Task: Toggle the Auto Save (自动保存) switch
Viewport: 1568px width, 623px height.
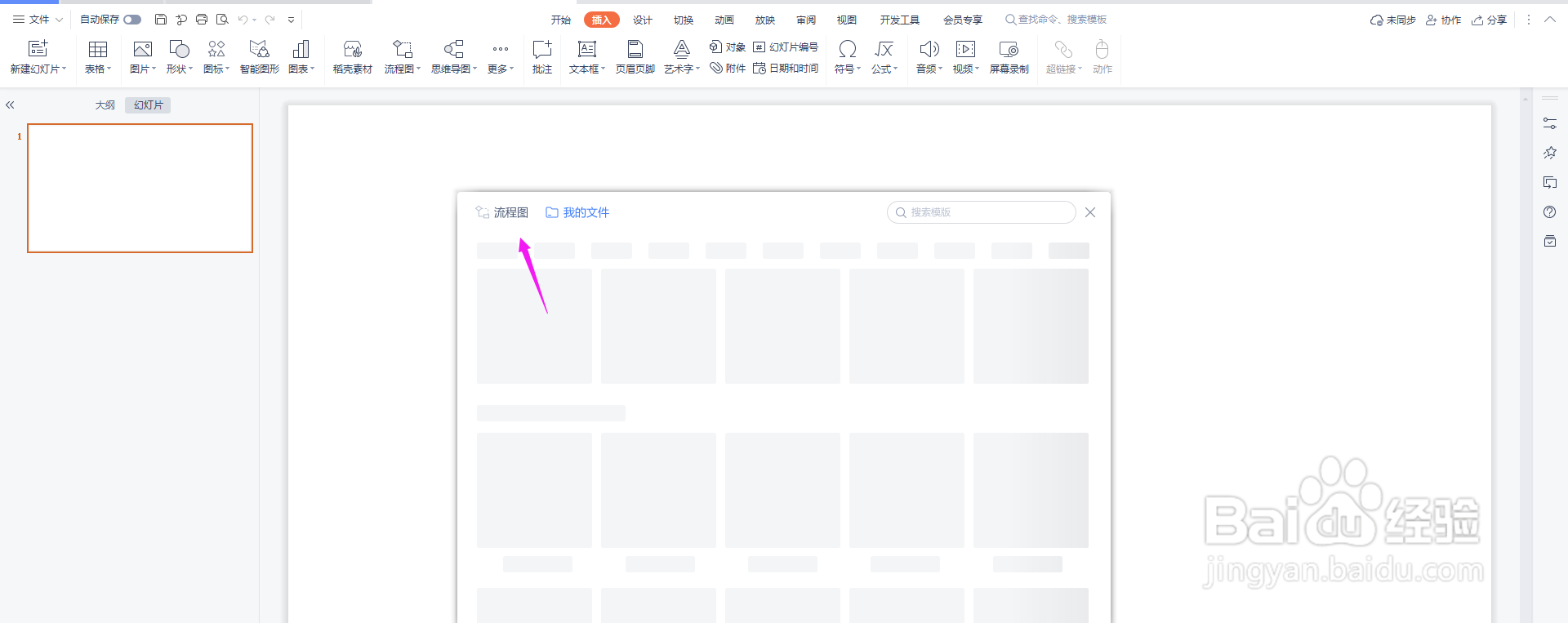Action: pyautogui.click(x=132, y=20)
